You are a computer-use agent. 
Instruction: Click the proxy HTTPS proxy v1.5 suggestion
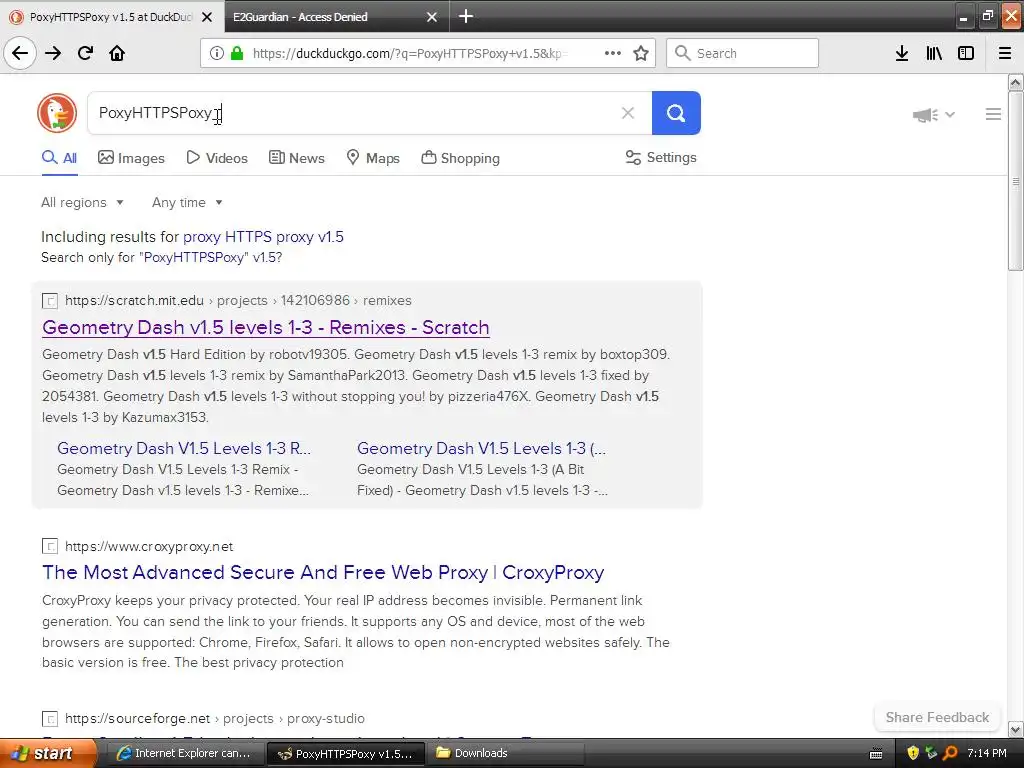(x=263, y=236)
